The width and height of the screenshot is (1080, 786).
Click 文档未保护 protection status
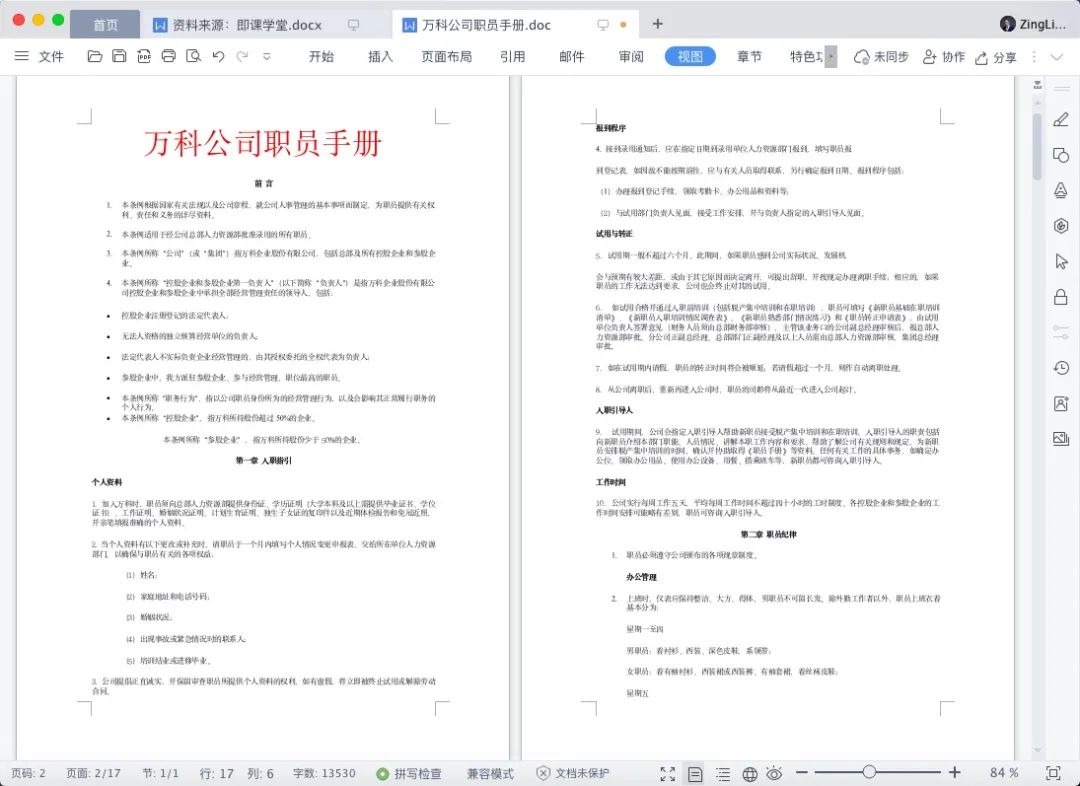tap(573, 774)
